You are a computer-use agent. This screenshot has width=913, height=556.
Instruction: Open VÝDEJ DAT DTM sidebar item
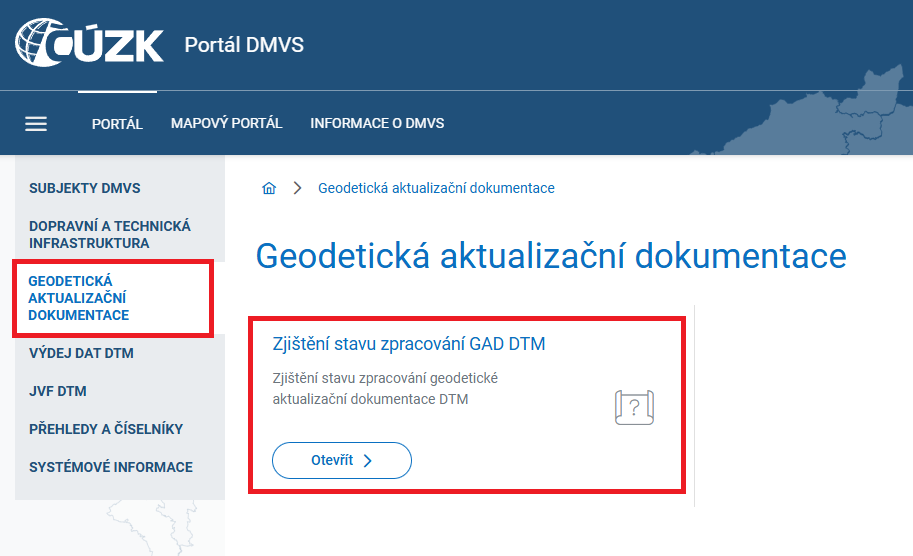81,353
